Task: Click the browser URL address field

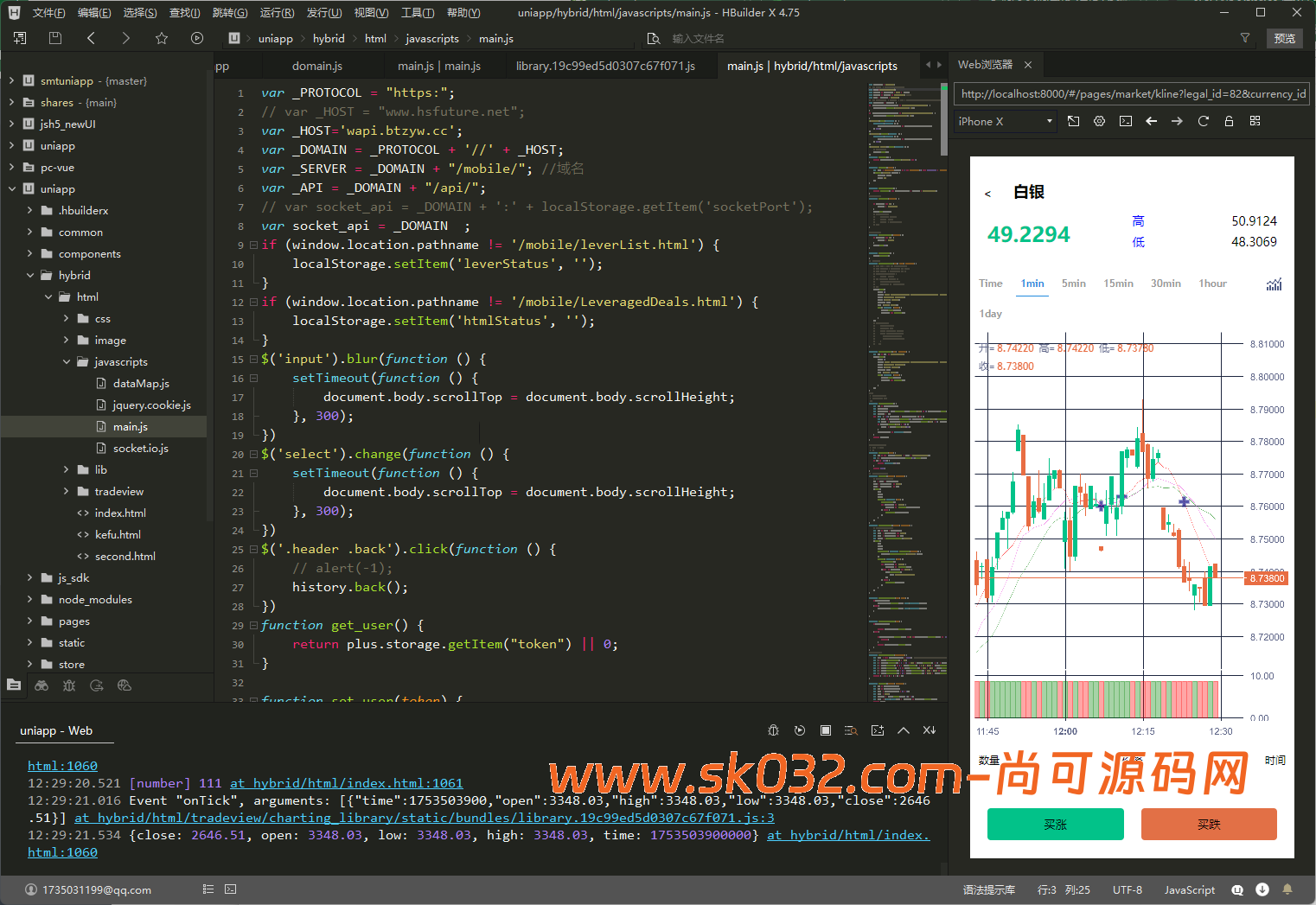Action: coord(1132,93)
